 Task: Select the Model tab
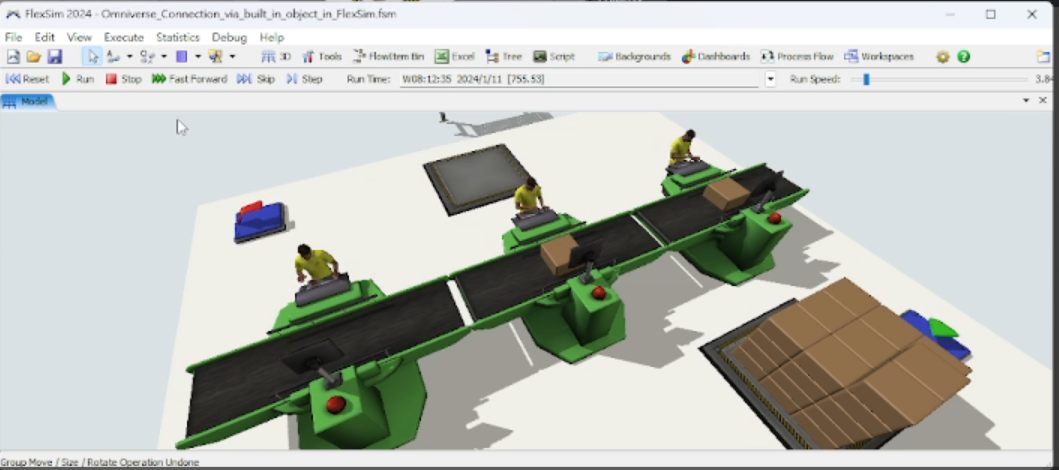(x=28, y=101)
